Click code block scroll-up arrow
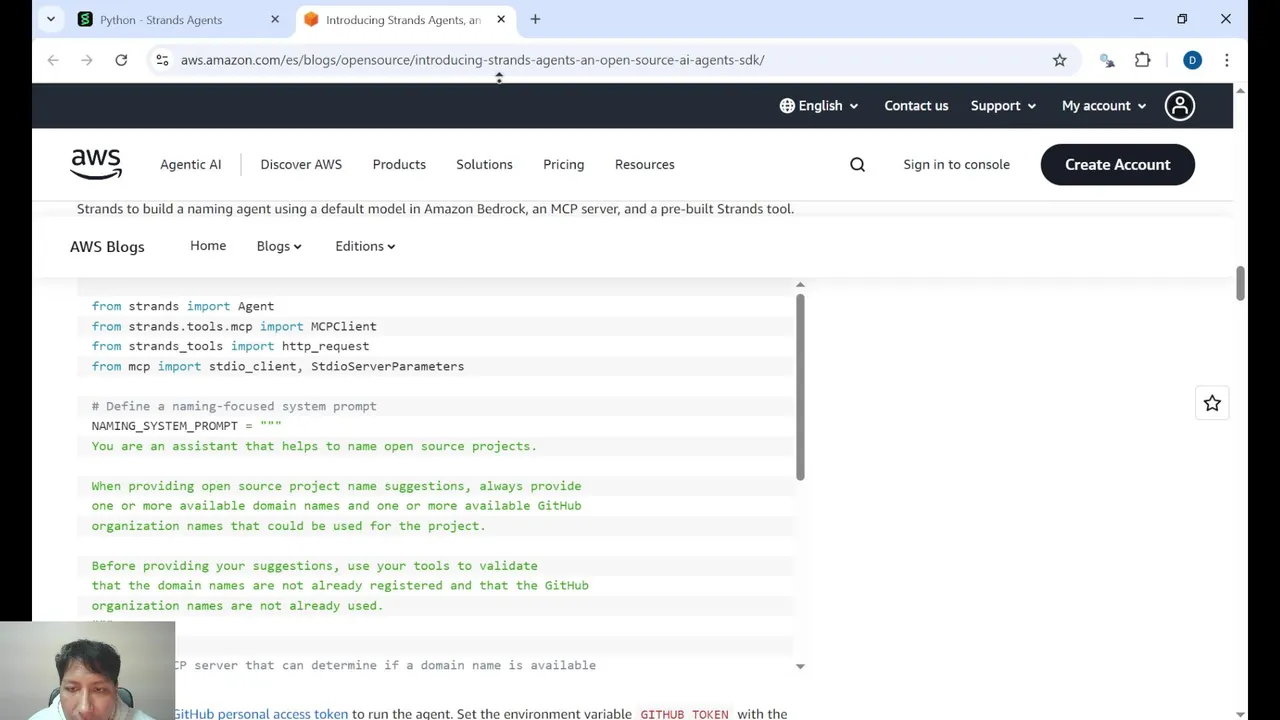Image resolution: width=1280 pixels, height=720 pixels. pos(800,285)
